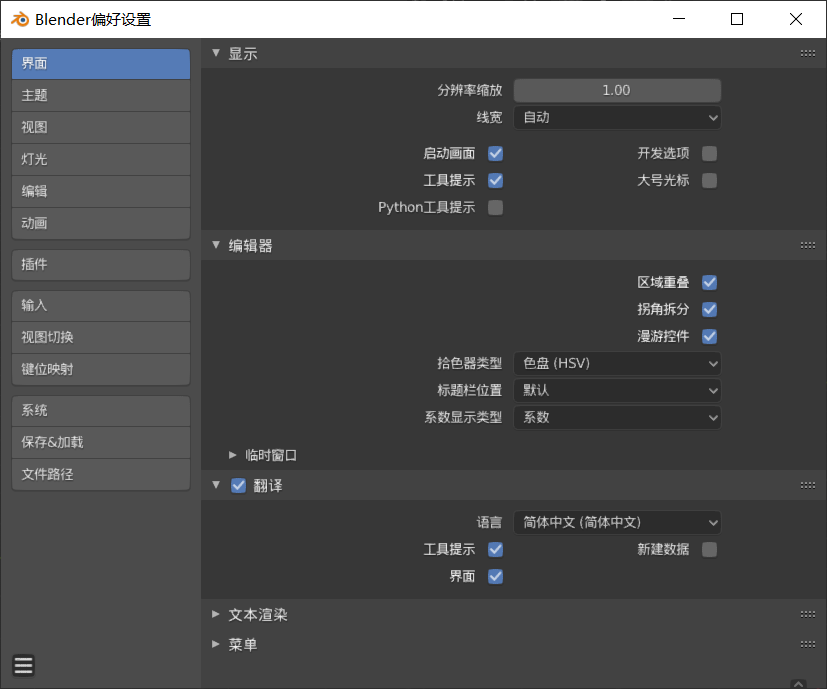
Task: Enable the 大号光标 checkbox
Action: pos(709,180)
